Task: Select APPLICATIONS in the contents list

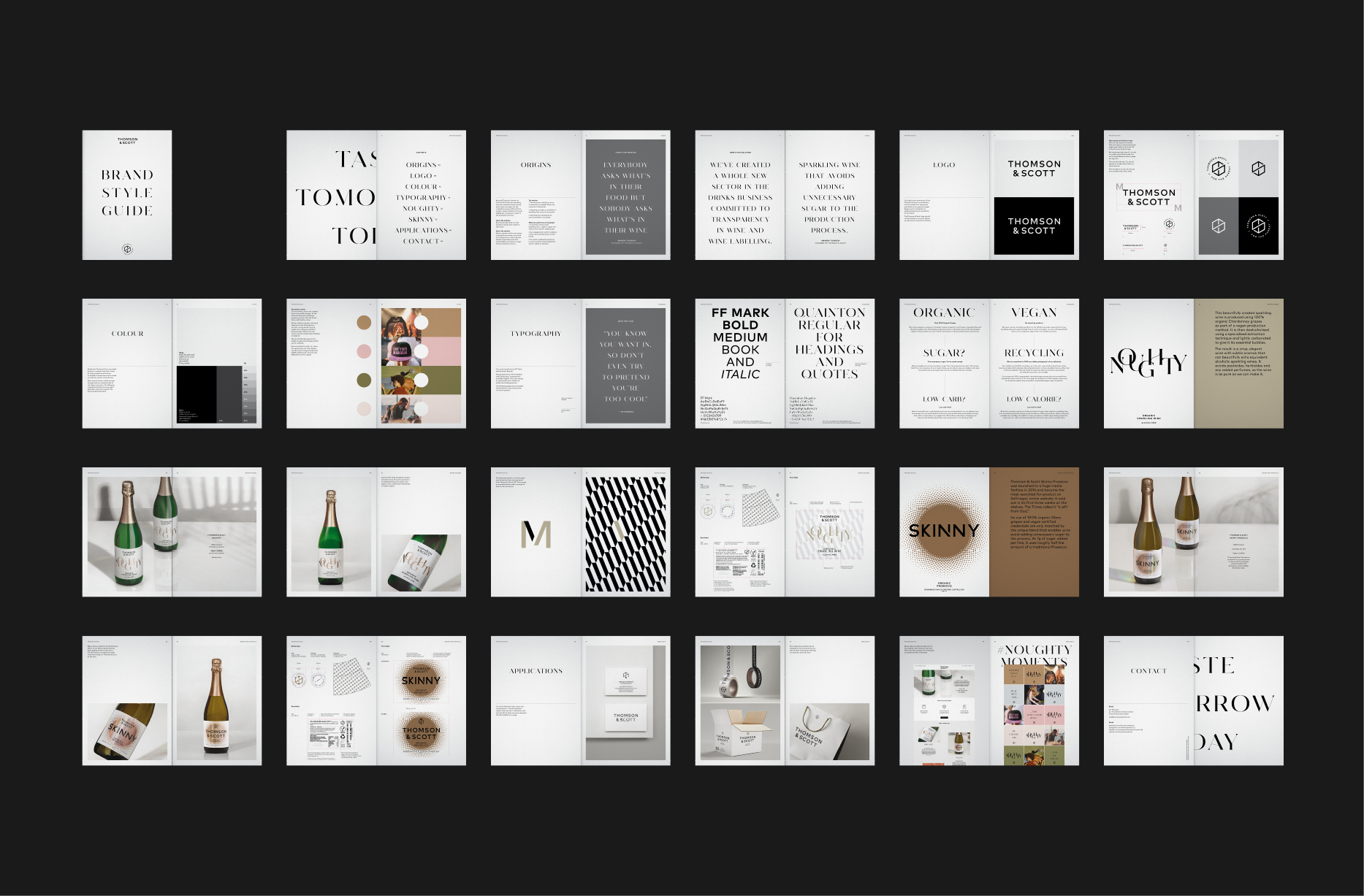Action: coord(422,230)
